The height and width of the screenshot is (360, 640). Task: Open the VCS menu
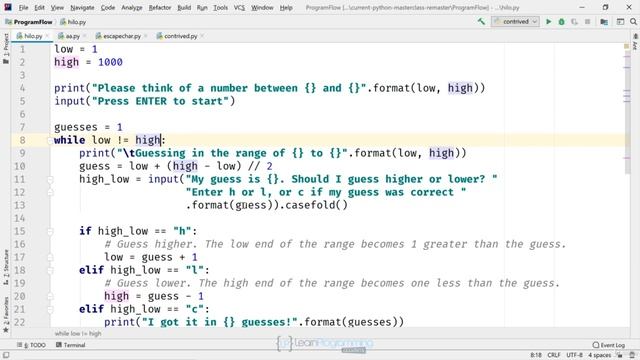pos(239,7)
